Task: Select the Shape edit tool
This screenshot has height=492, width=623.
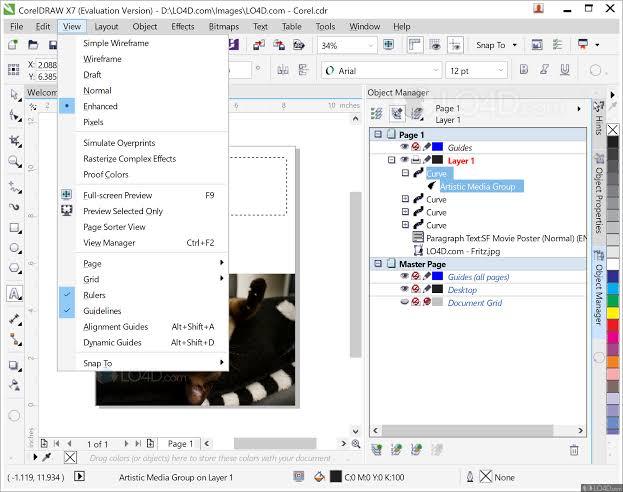Action: (x=15, y=116)
